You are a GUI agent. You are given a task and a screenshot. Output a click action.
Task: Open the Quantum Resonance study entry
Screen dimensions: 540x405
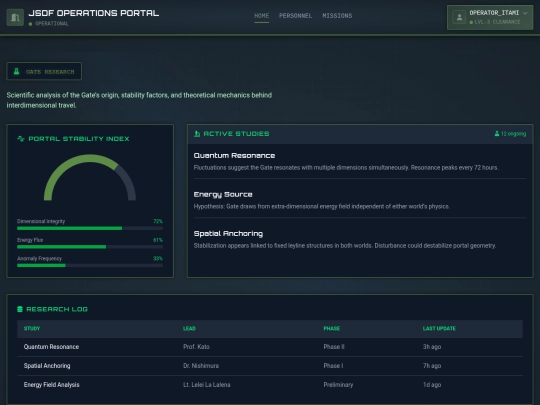coord(360,161)
